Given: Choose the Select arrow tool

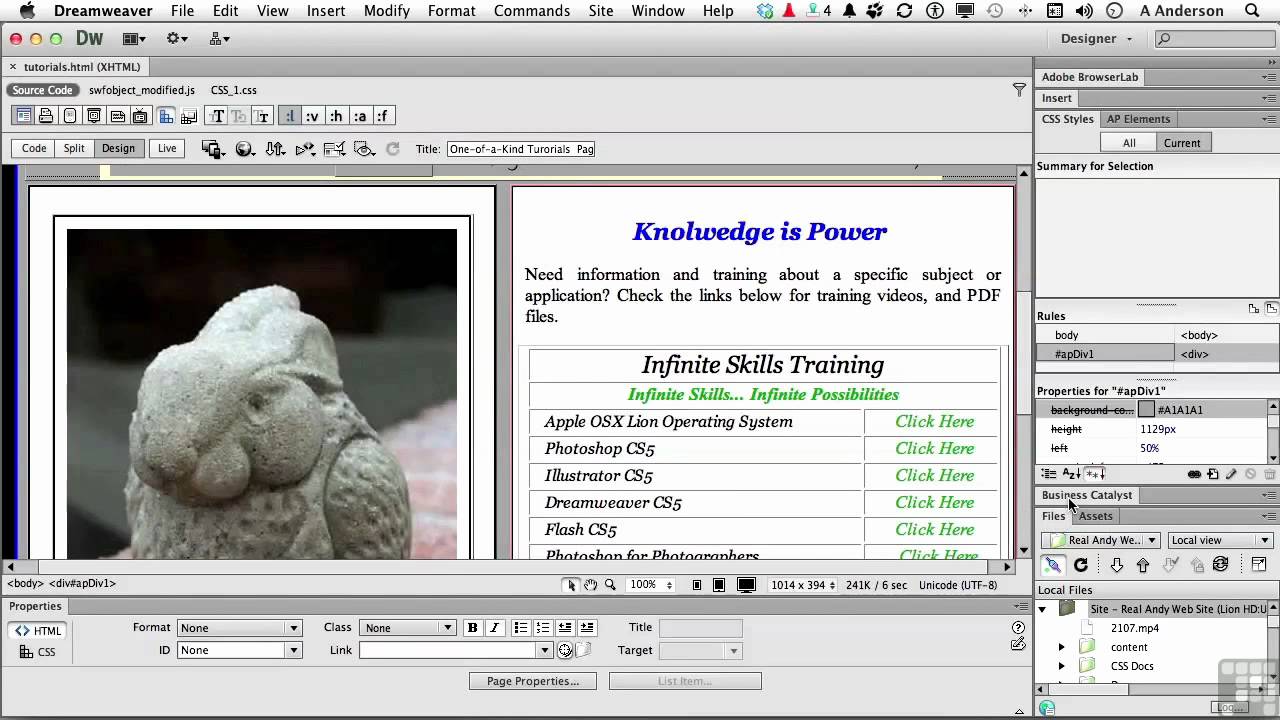Looking at the screenshot, I should 571,585.
